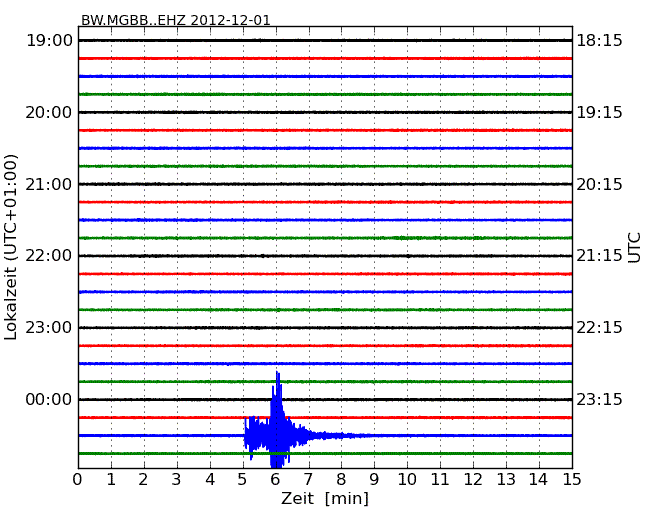The height and width of the screenshot is (520, 650).
Task: Click the 4 minute tick label
Action: click(x=210, y=479)
